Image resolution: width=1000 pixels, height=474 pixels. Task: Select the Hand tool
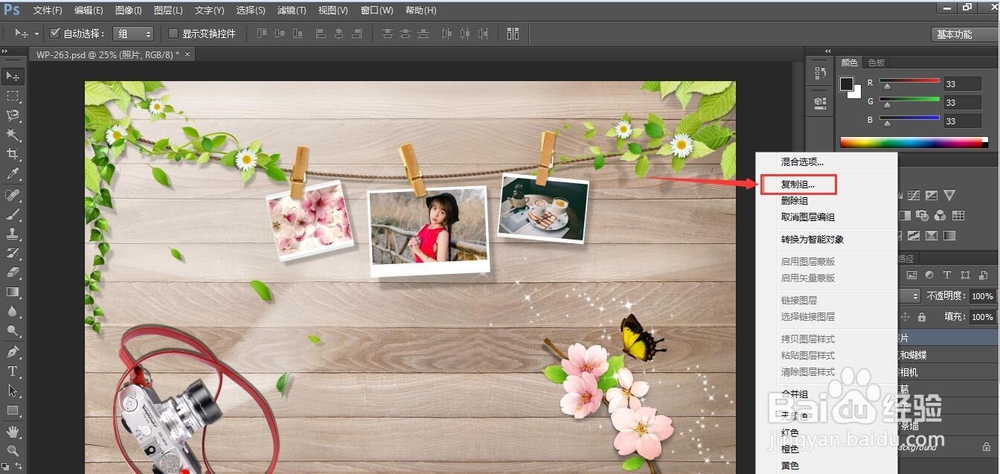[13, 431]
